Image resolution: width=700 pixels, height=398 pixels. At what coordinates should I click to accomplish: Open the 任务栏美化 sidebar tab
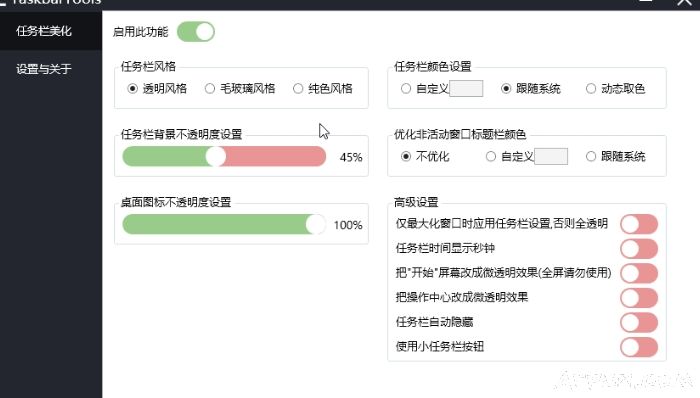[x=51, y=31]
